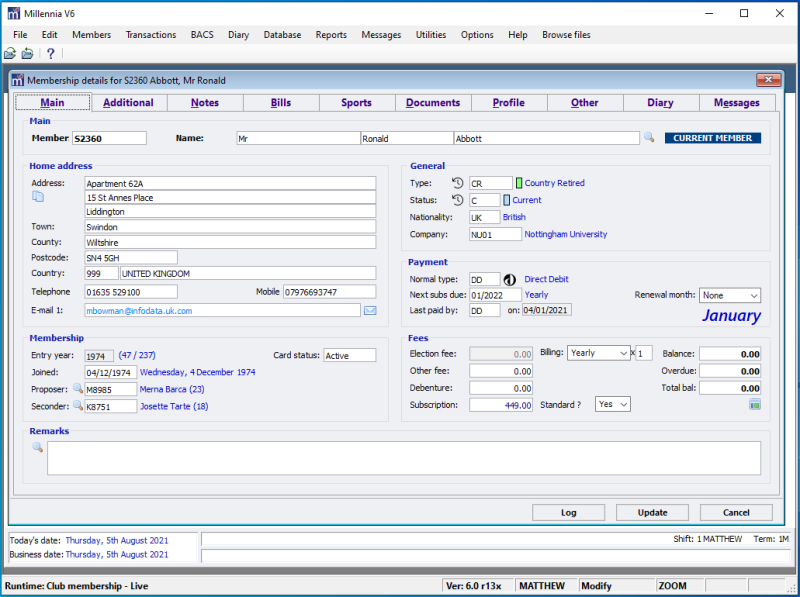This screenshot has height=597, width=800.
Task: Click the CURRENT MEMBER status indicator
Action: coord(712,137)
